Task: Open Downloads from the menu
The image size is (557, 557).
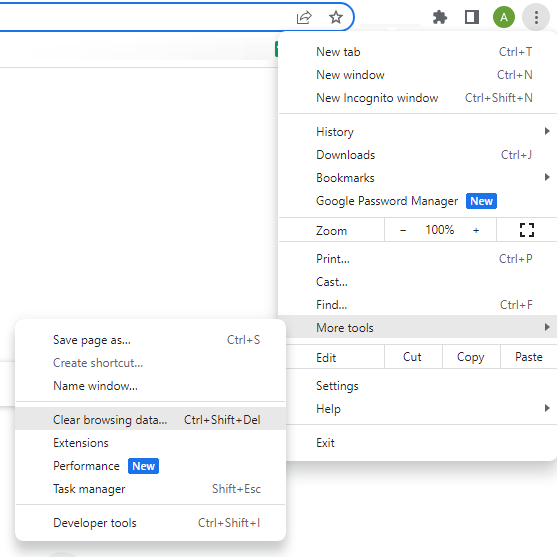Action: point(418,155)
